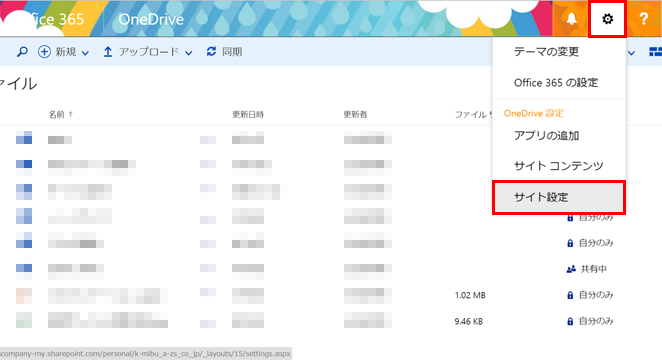Open the help question mark icon
Screen dimensions: 662x360
643,19
